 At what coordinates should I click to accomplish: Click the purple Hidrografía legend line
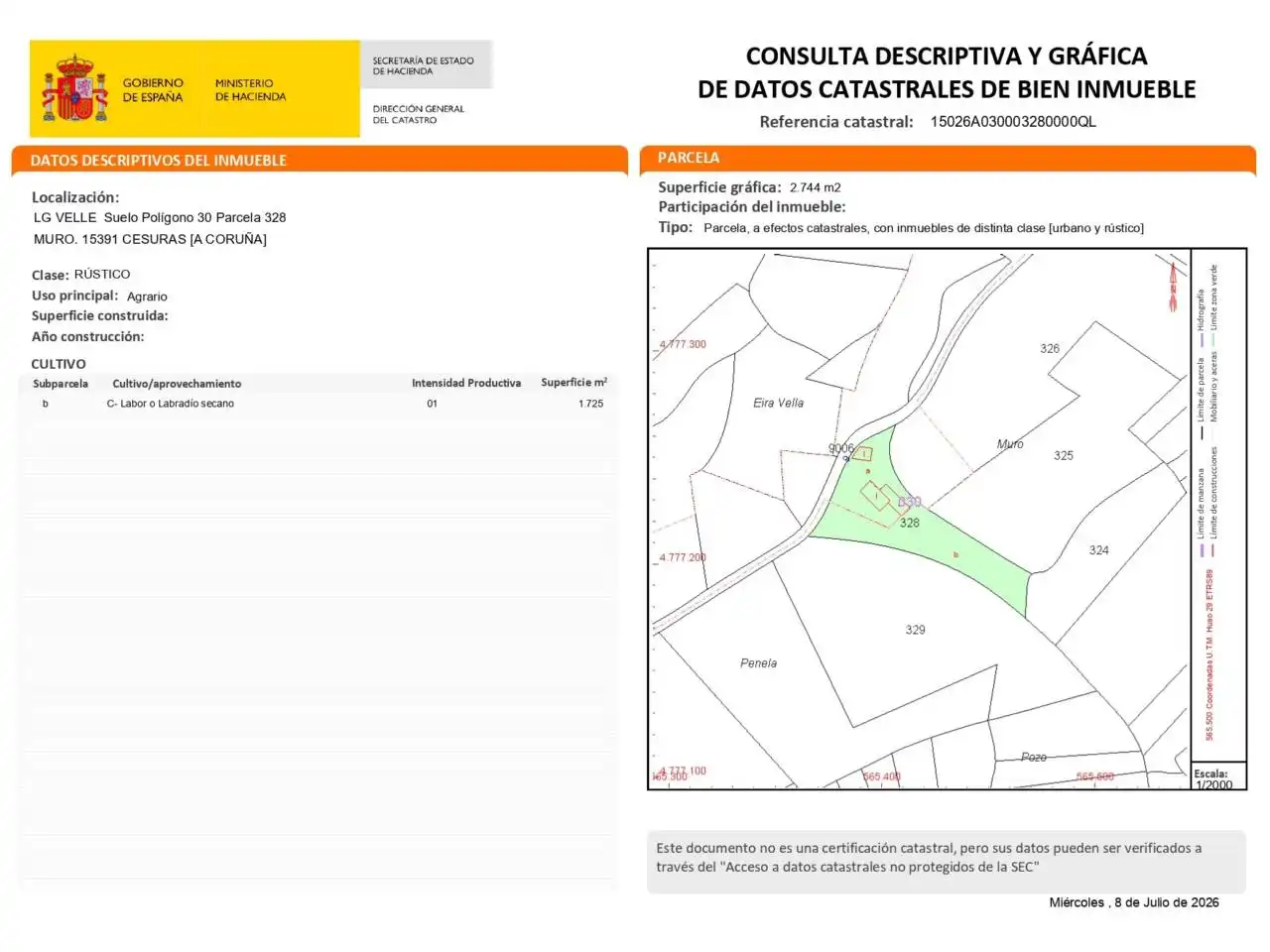click(x=1201, y=341)
